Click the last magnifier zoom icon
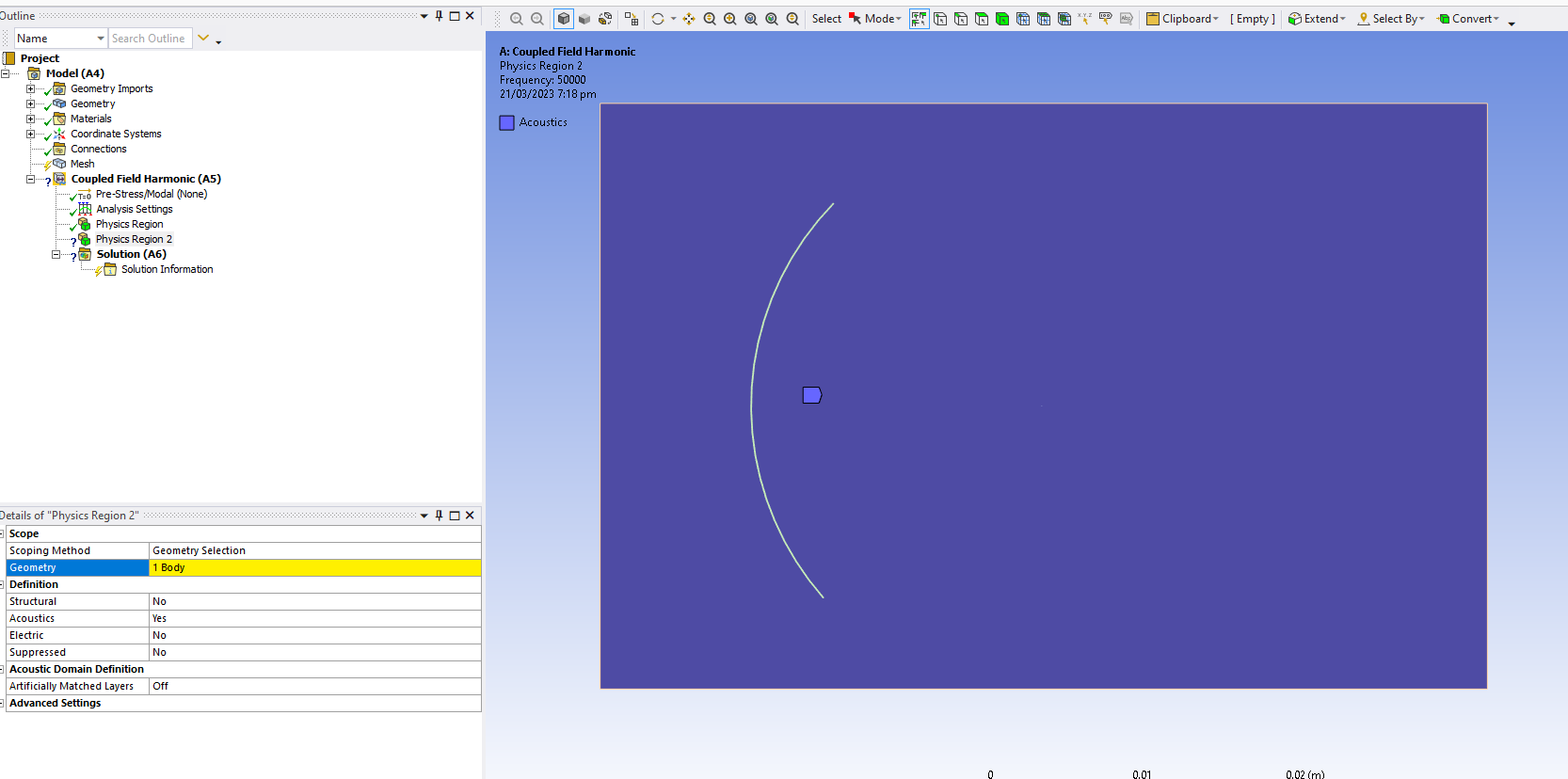Image resolution: width=1568 pixels, height=779 pixels. coord(792,19)
